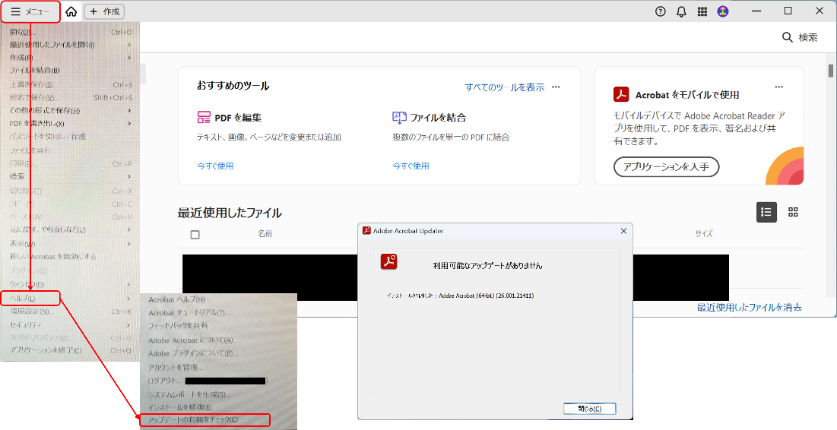
Task: Select Acrobat ヘルプ in the submenu
Action: click(177, 300)
